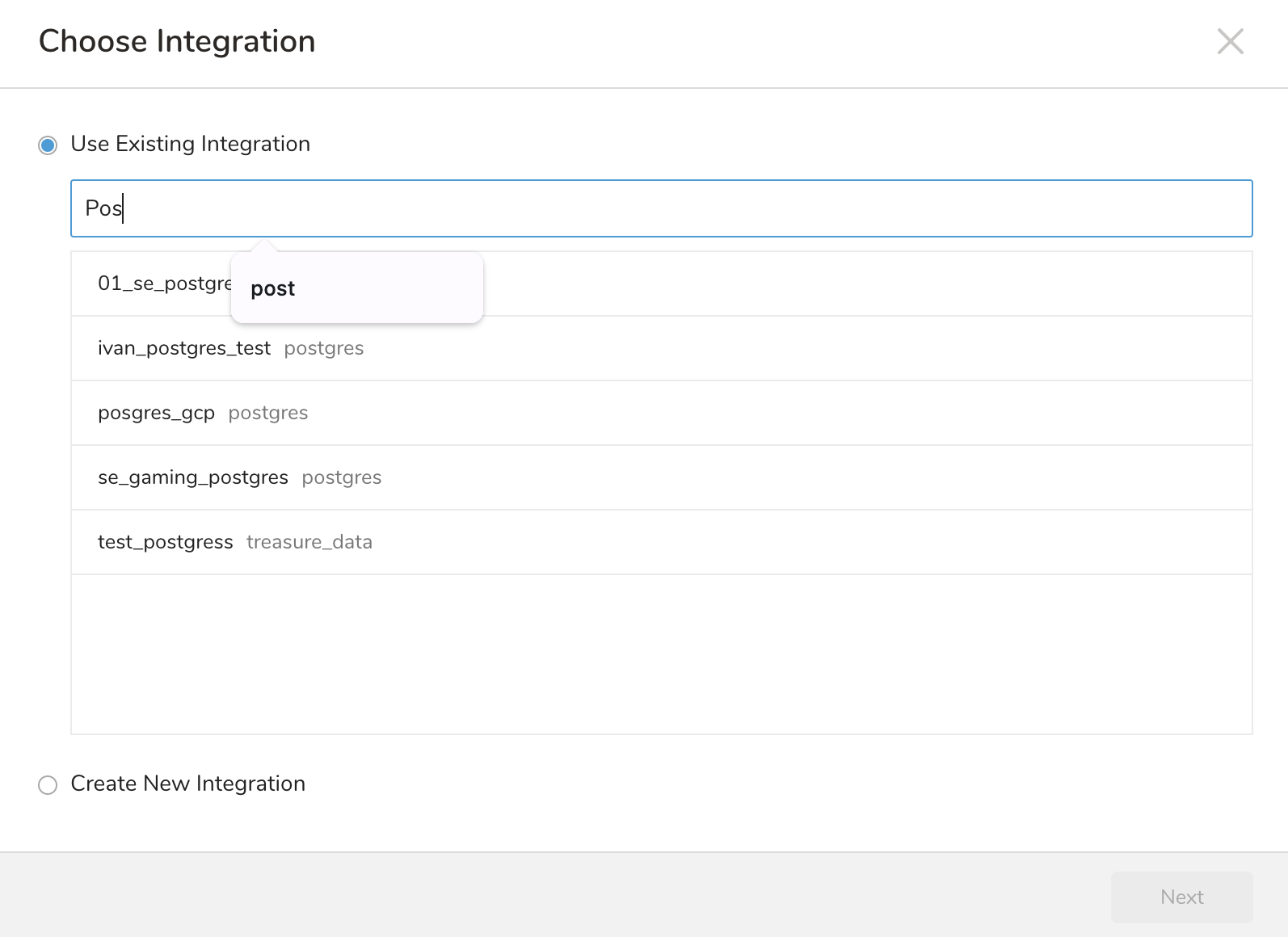Click the Next button
The width and height of the screenshot is (1288, 937).
click(1181, 897)
